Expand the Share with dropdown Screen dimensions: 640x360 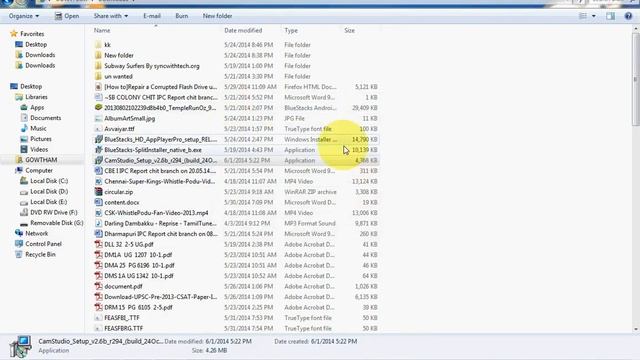point(111,16)
